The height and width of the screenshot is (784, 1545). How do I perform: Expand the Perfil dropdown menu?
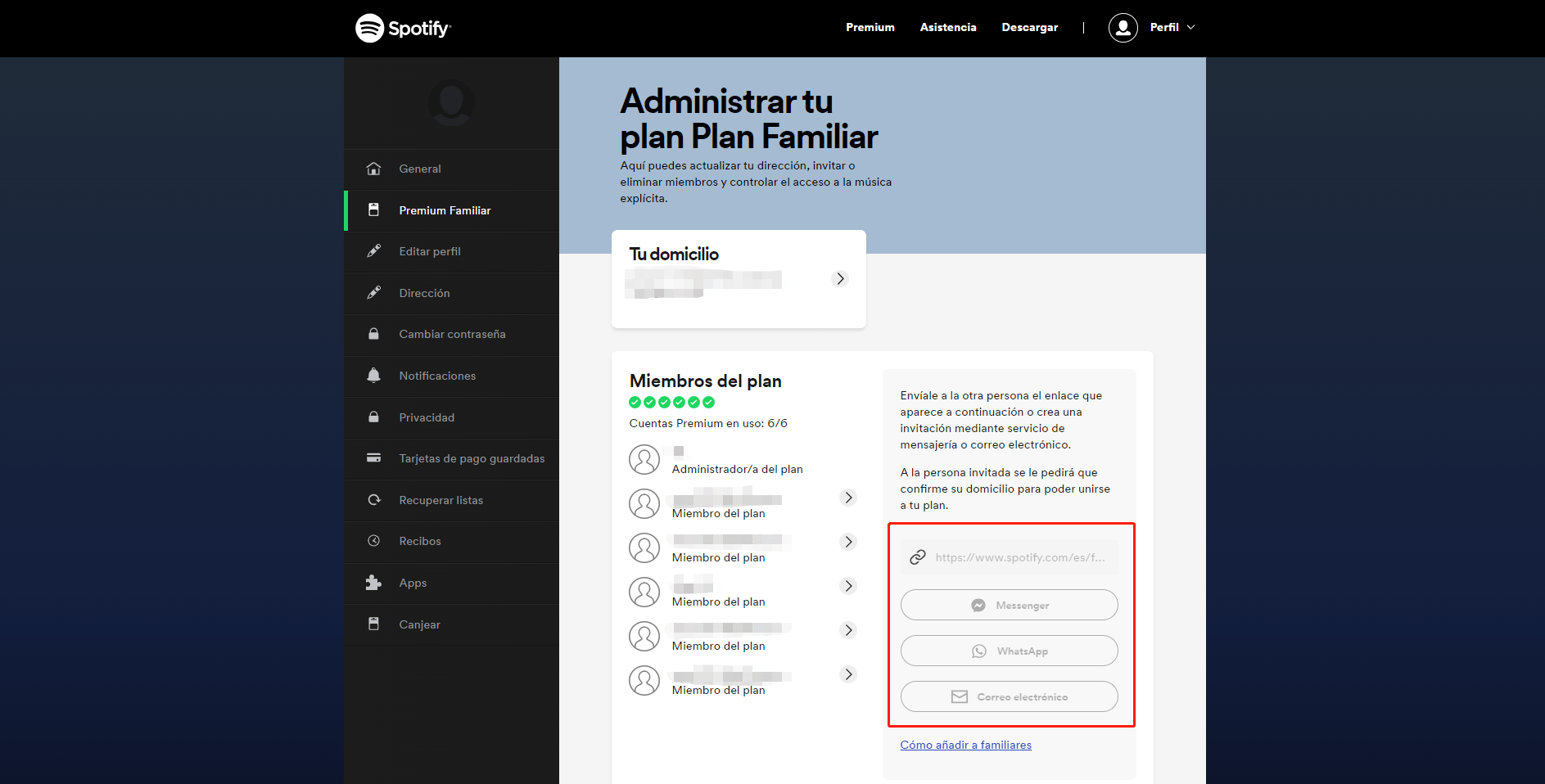pyautogui.click(x=1172, y=28)
